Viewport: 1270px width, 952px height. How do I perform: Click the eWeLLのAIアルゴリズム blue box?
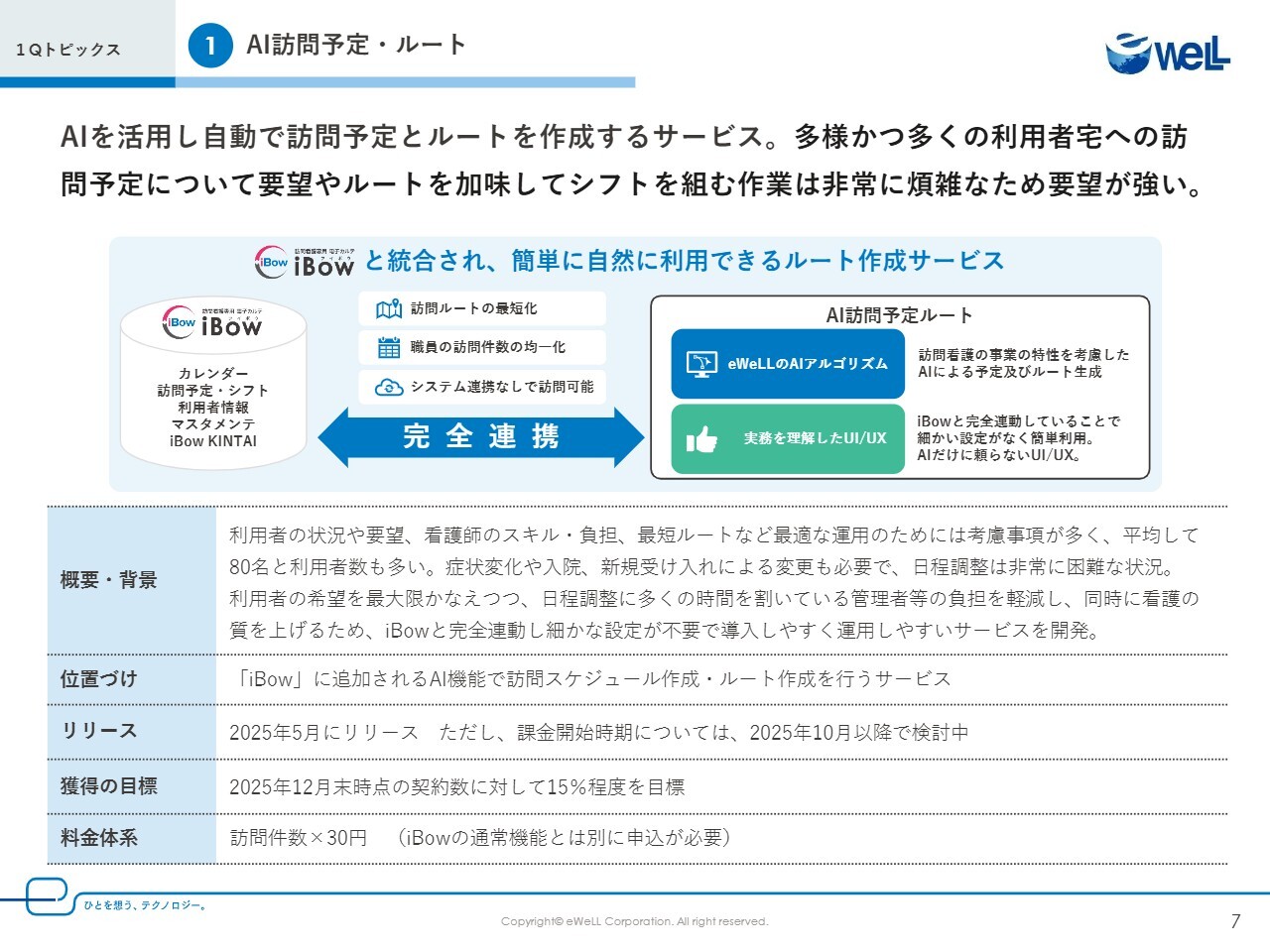coord(789,364)
